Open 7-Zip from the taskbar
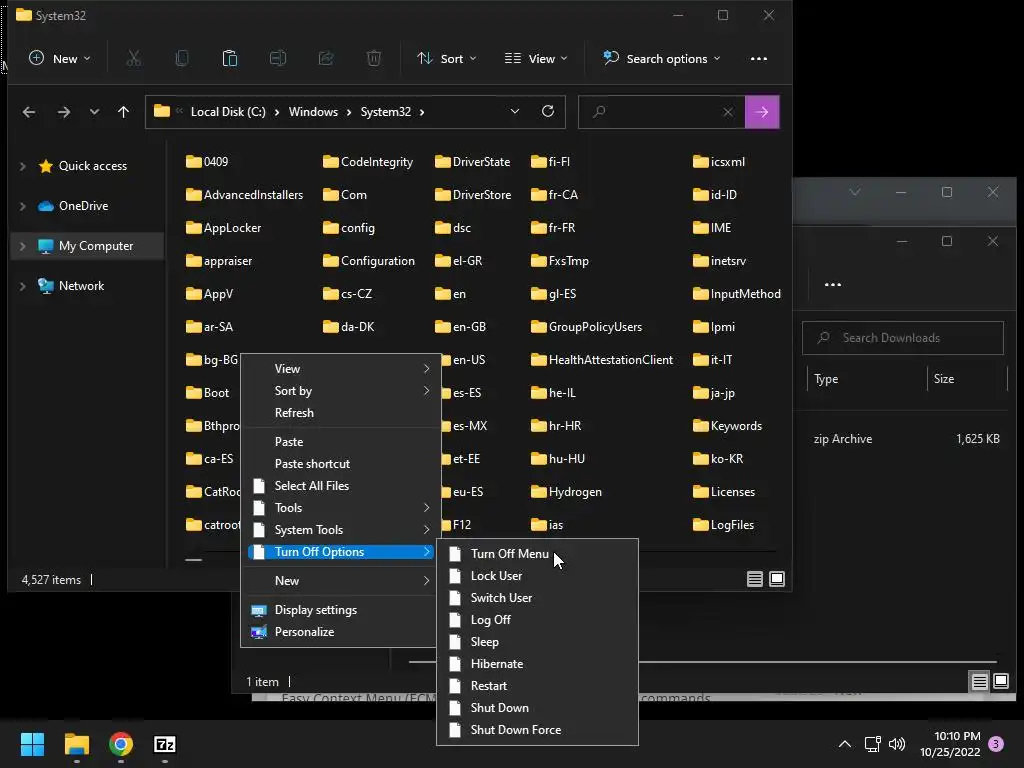 (165, 744)
